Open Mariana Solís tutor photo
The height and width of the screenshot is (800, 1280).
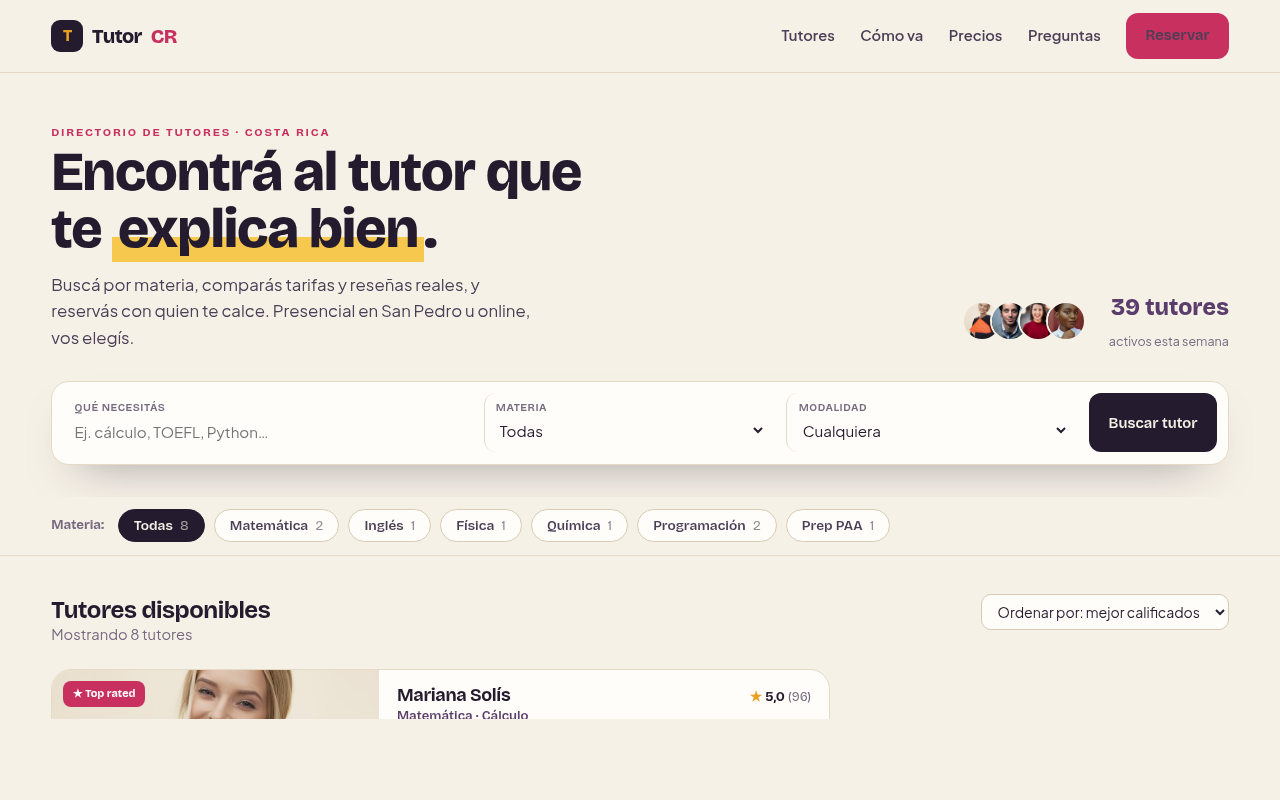[215, 694]
